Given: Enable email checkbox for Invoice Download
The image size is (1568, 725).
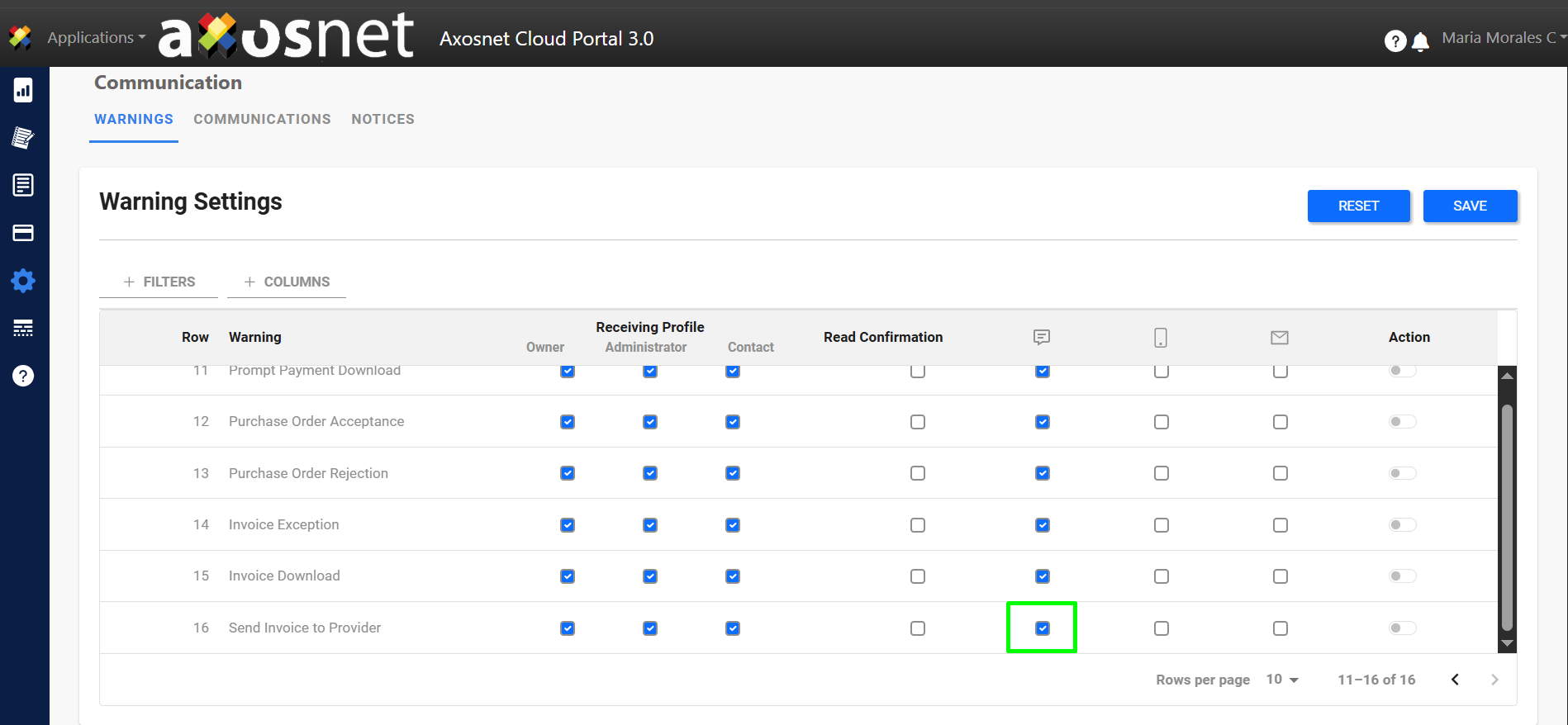Looking at the screenshot, I should [x=1280, y=576].
